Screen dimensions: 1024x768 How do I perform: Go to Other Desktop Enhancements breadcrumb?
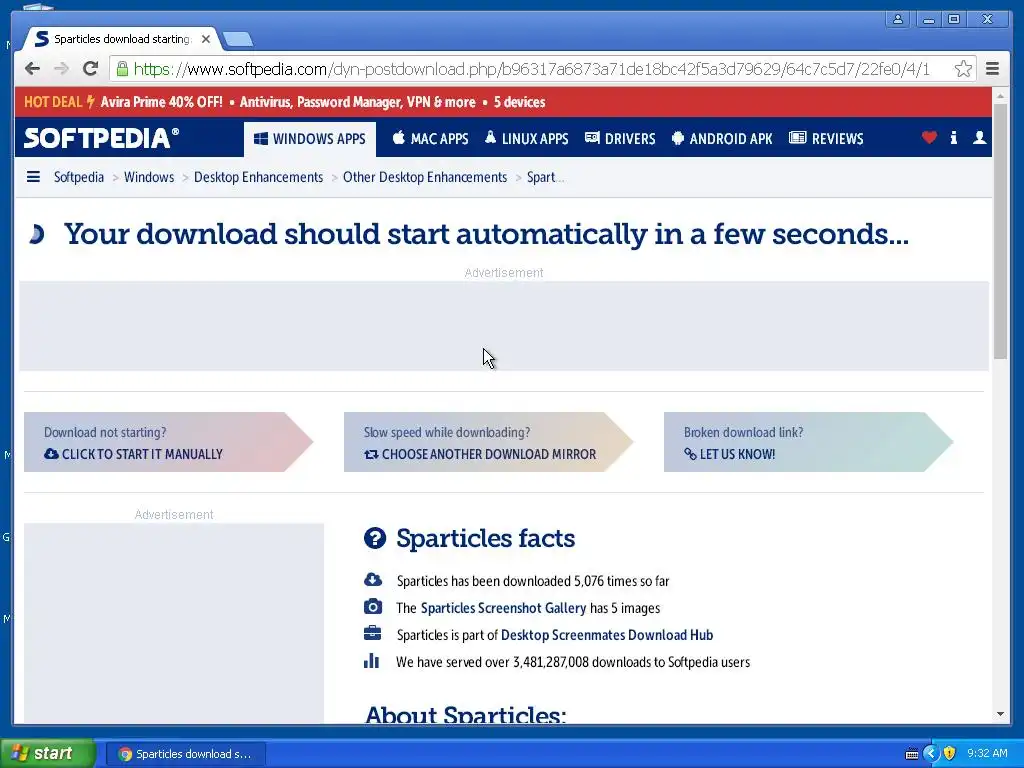tap(424, 177)
